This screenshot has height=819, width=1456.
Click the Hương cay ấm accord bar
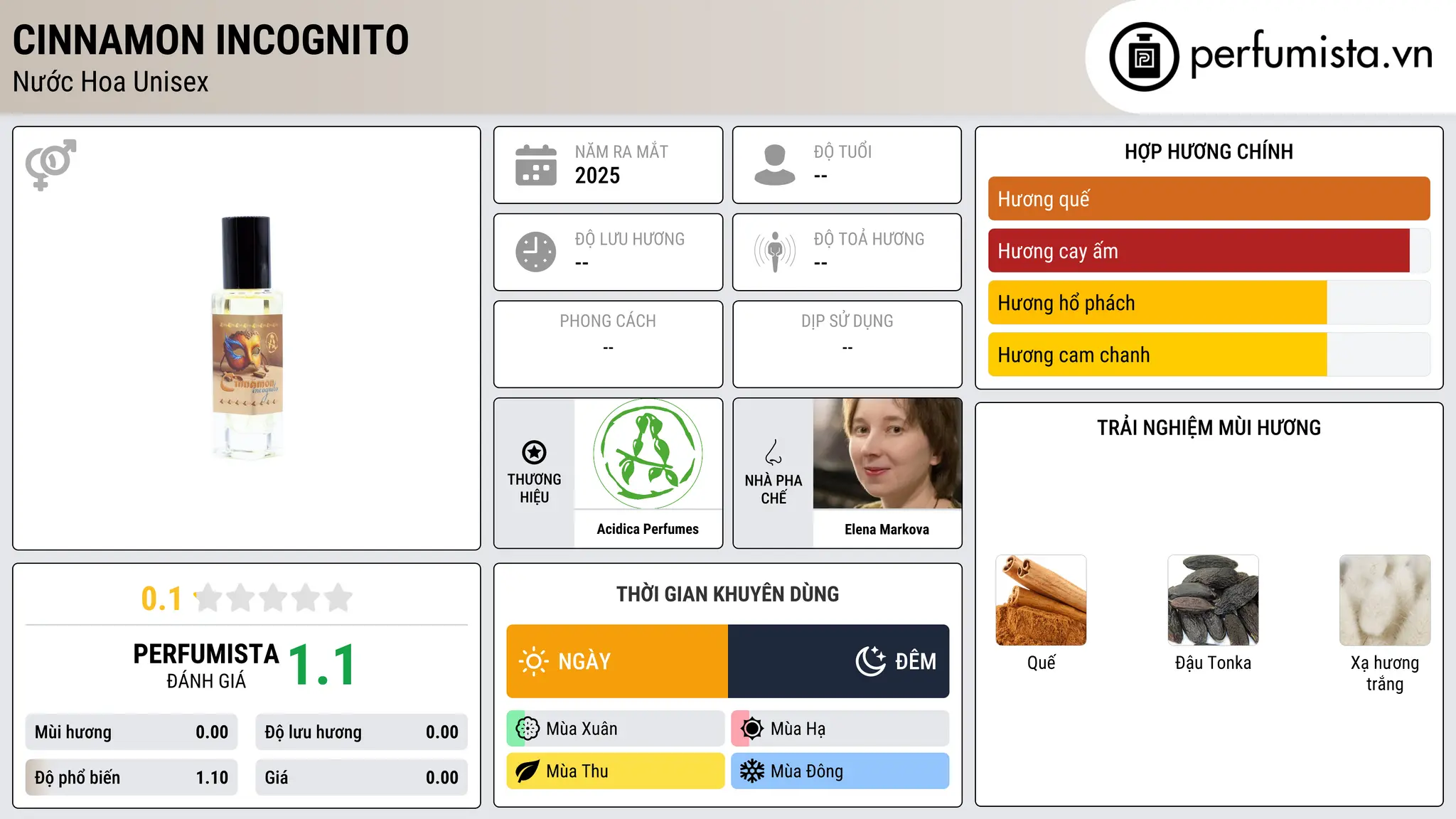1209,251
